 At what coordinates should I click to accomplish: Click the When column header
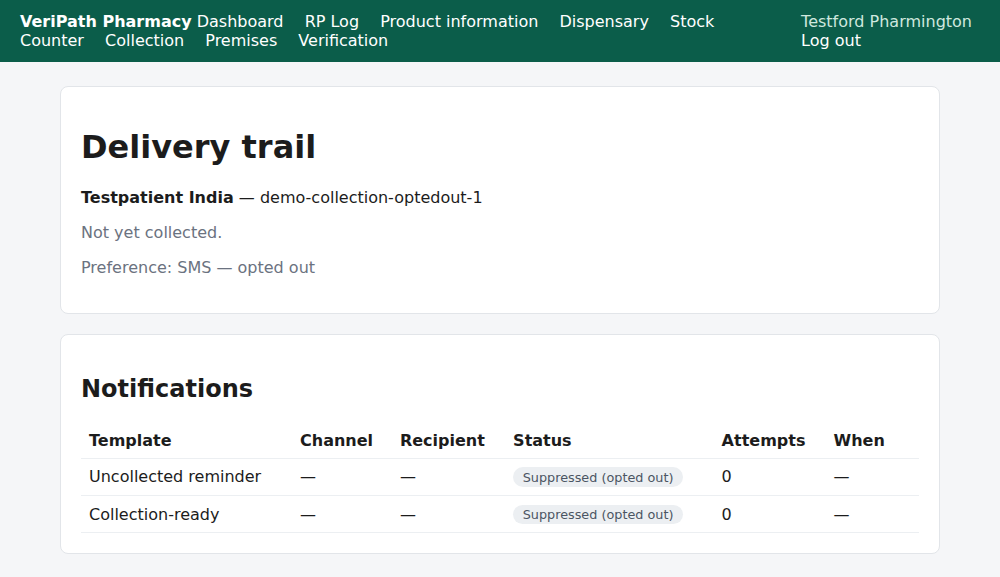(x=859, y=441)
